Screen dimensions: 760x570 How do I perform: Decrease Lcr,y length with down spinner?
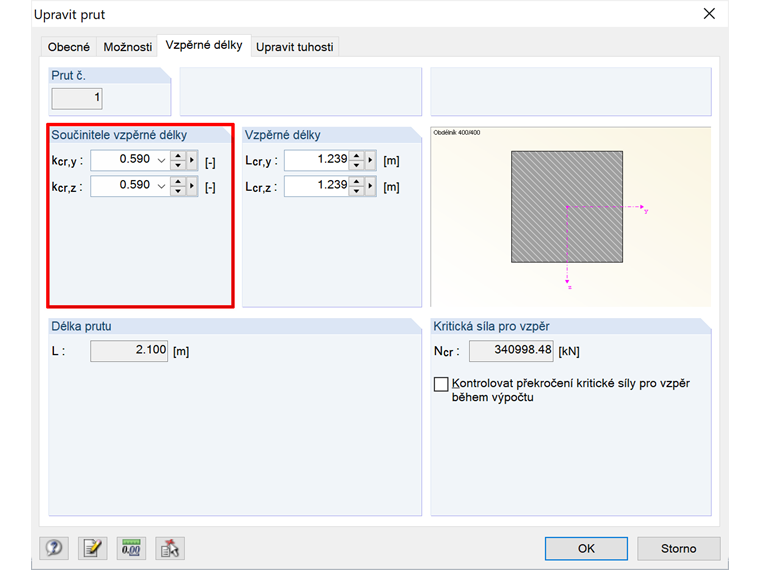click(x=357, y=165)
